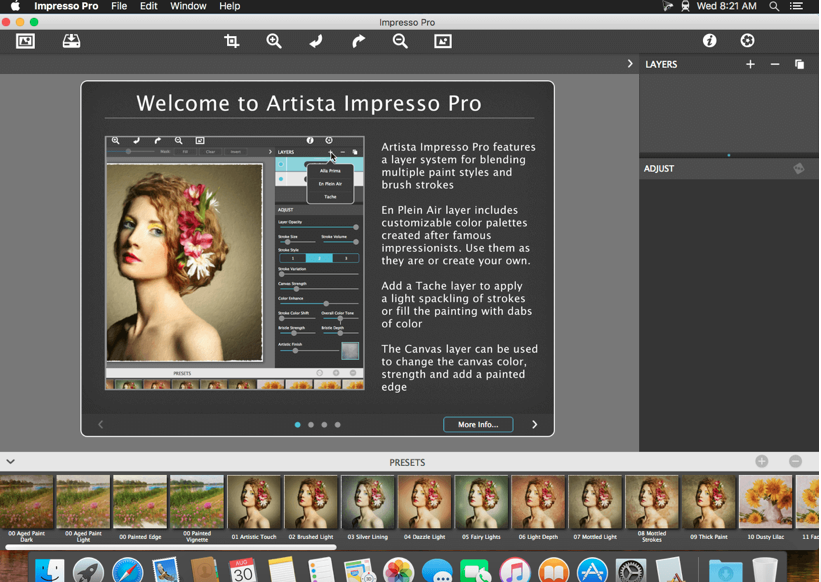Open the Help menu

tap(229, 6)
